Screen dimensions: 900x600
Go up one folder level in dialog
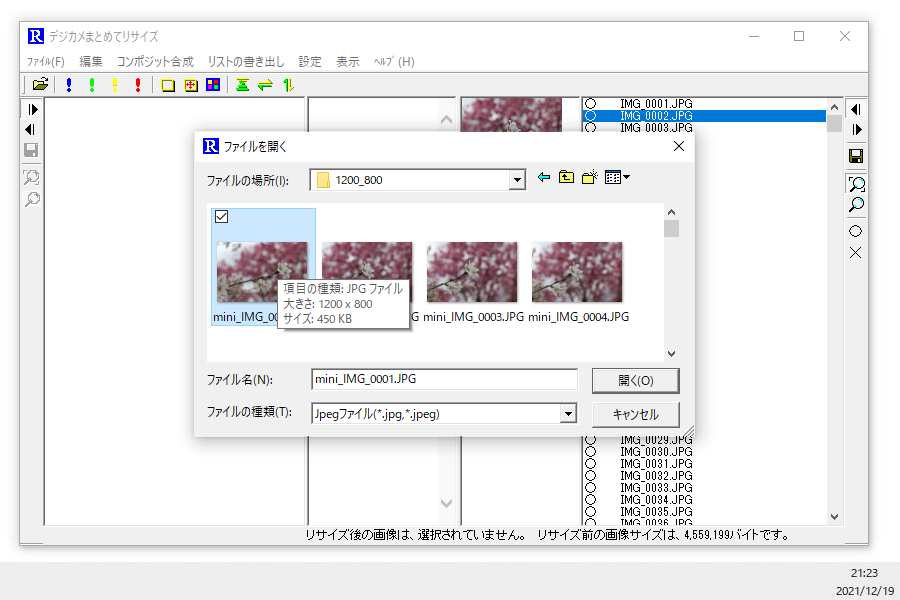(567, 177)
